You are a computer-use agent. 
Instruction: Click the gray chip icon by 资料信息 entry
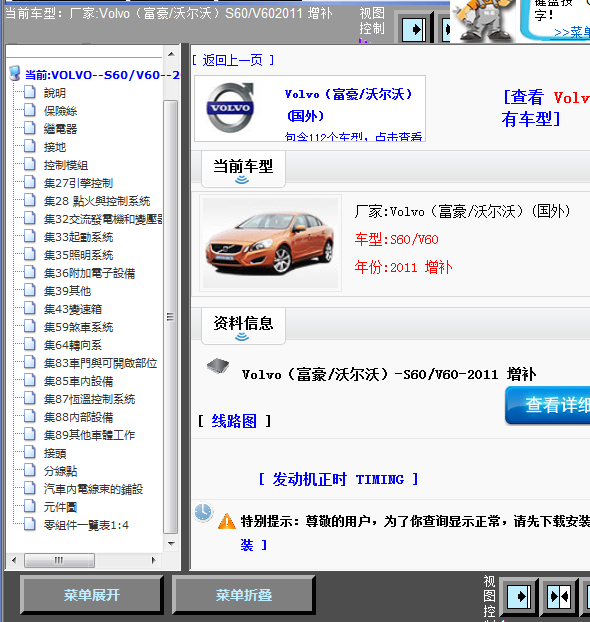click(x=218, y=365)
